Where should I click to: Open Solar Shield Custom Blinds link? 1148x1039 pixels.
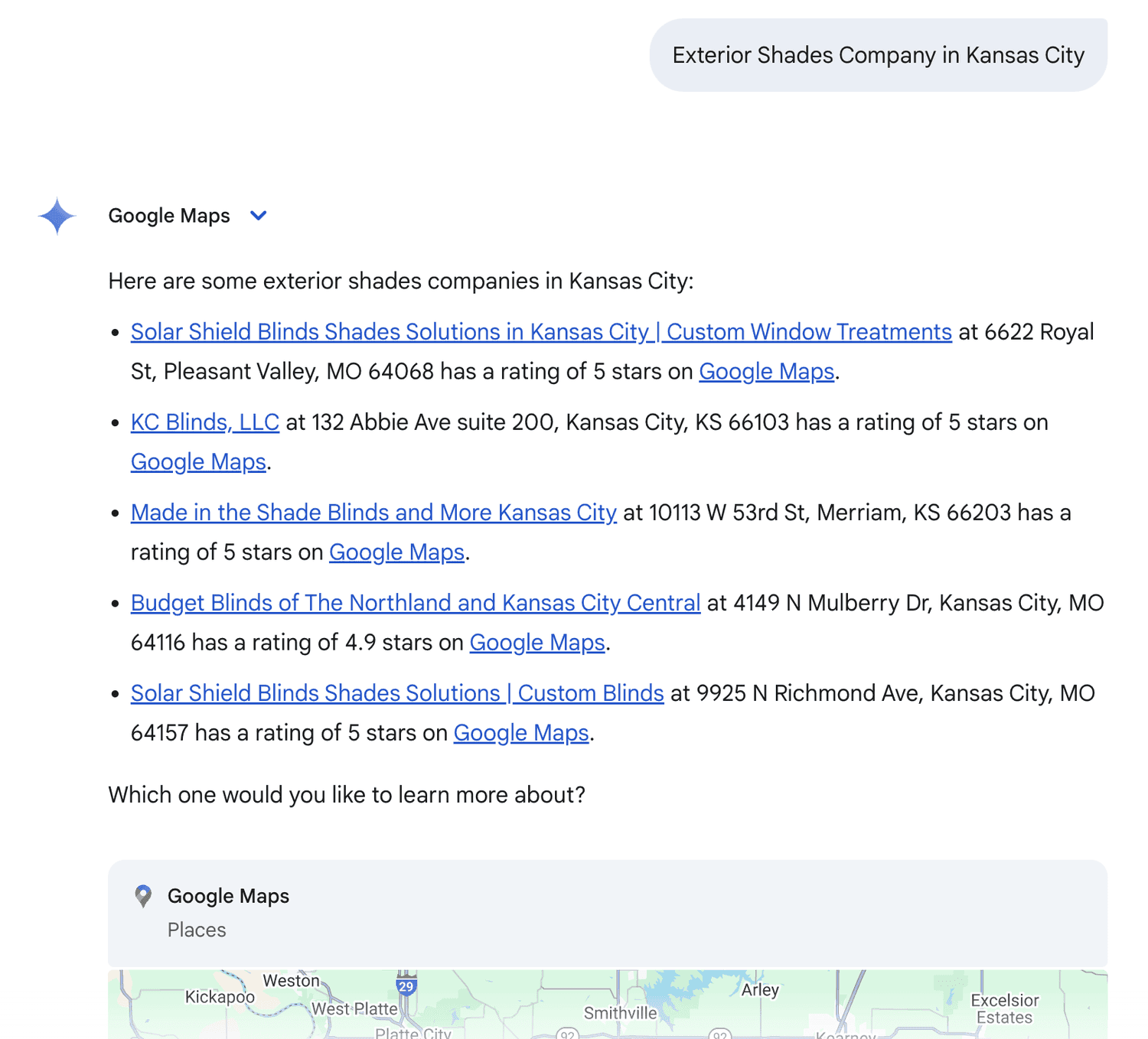(397, 693)
